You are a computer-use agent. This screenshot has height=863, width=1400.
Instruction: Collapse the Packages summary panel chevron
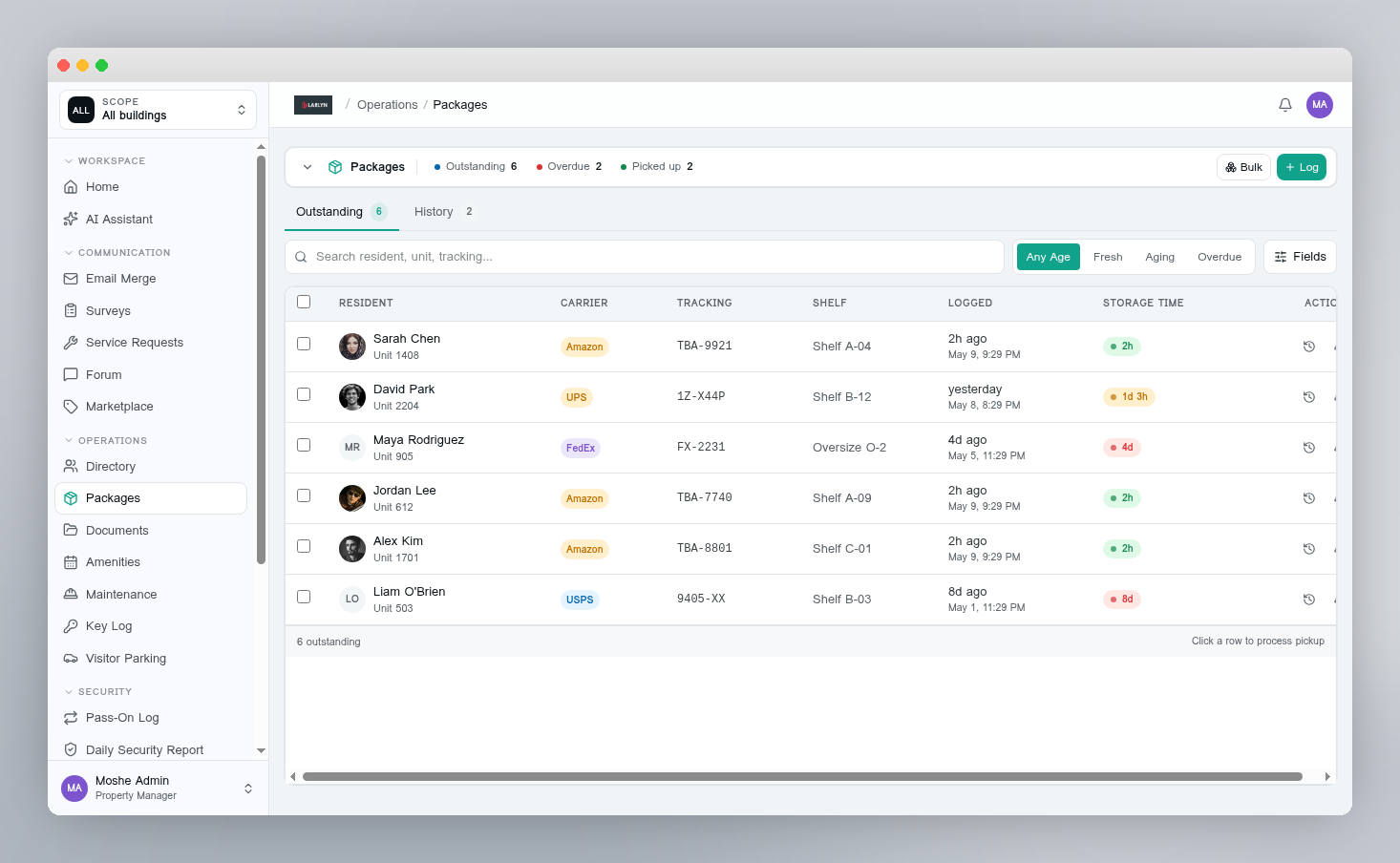coord(308,167)
